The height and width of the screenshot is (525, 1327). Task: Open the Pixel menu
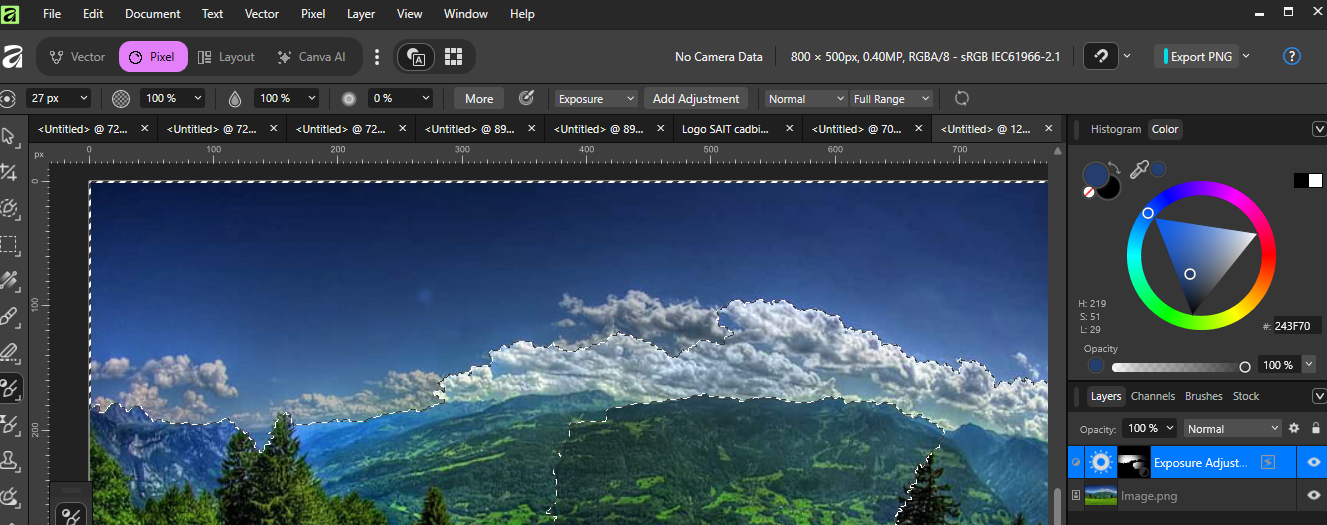[313, 14]
